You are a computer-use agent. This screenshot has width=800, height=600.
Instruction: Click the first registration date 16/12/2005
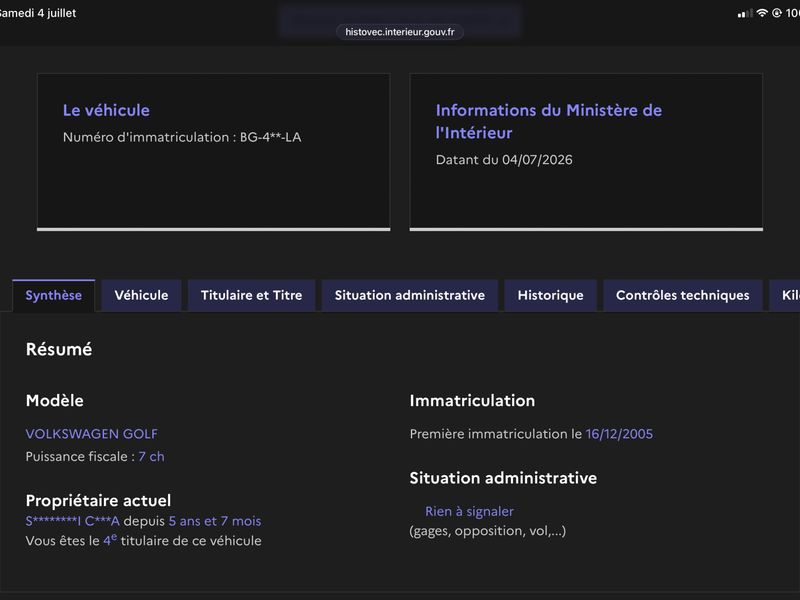[619, 434]
